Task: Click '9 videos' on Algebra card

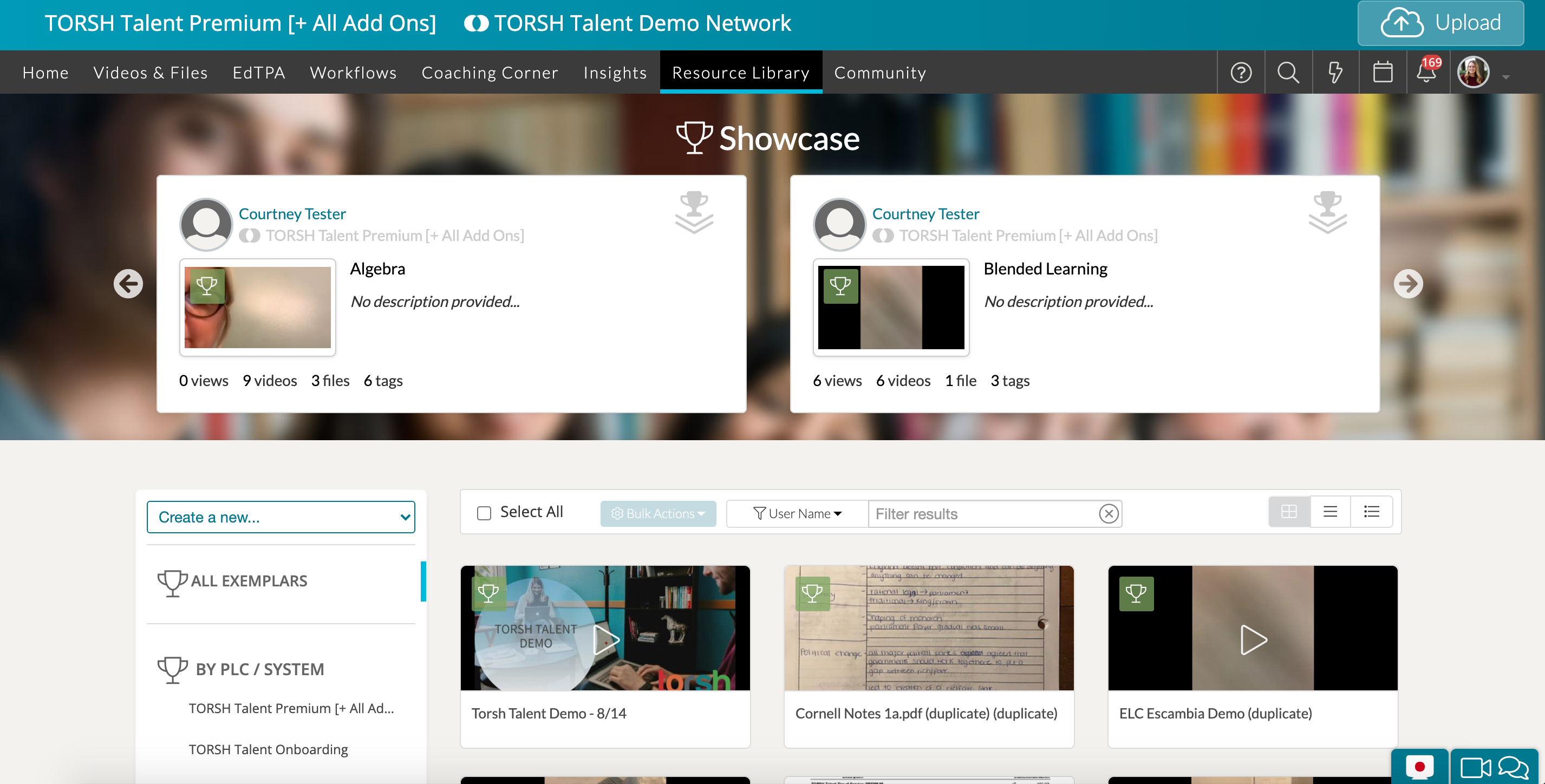Action: click(270, 380)
